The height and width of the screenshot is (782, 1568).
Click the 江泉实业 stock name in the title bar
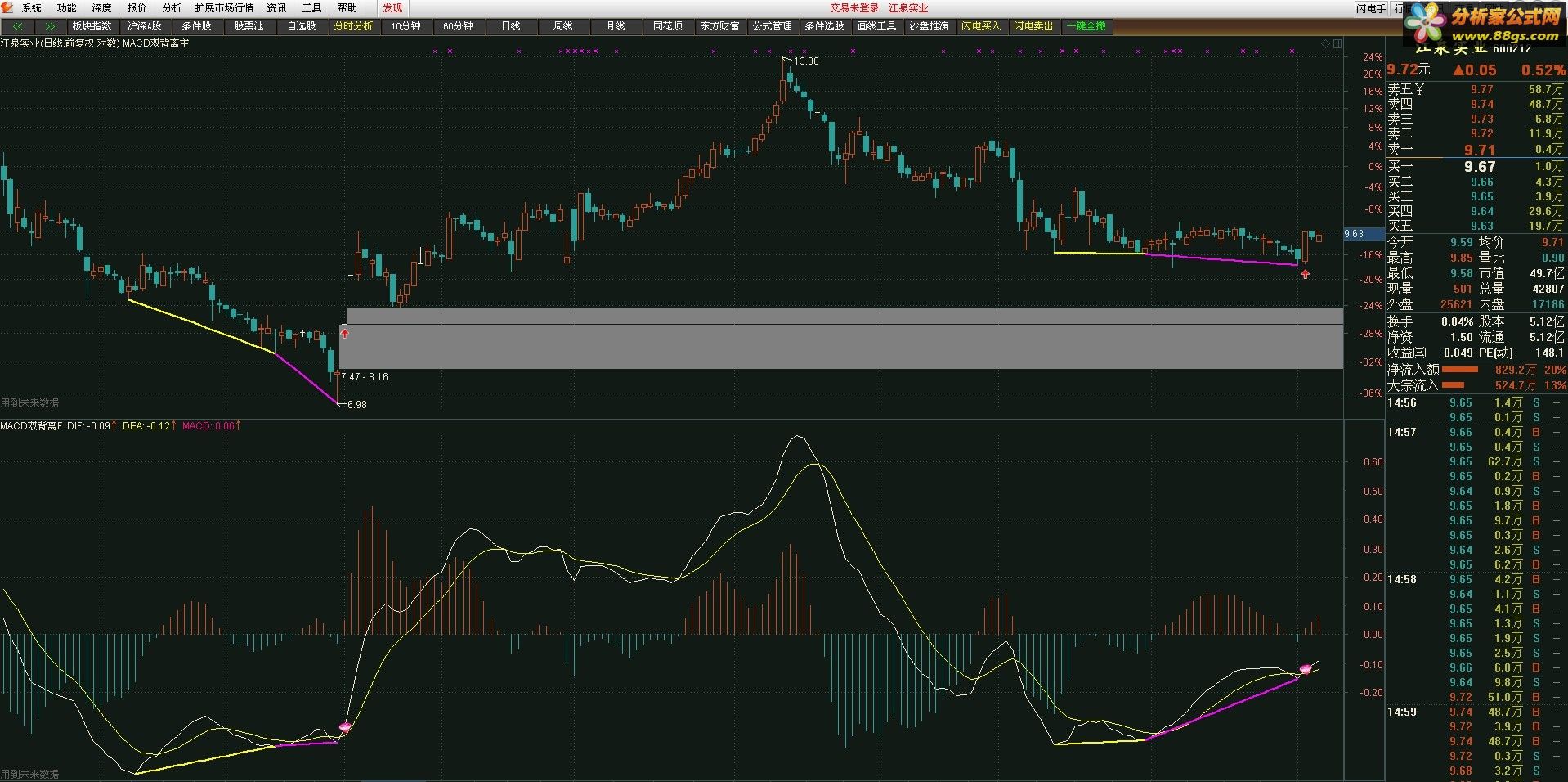[908, 8]
